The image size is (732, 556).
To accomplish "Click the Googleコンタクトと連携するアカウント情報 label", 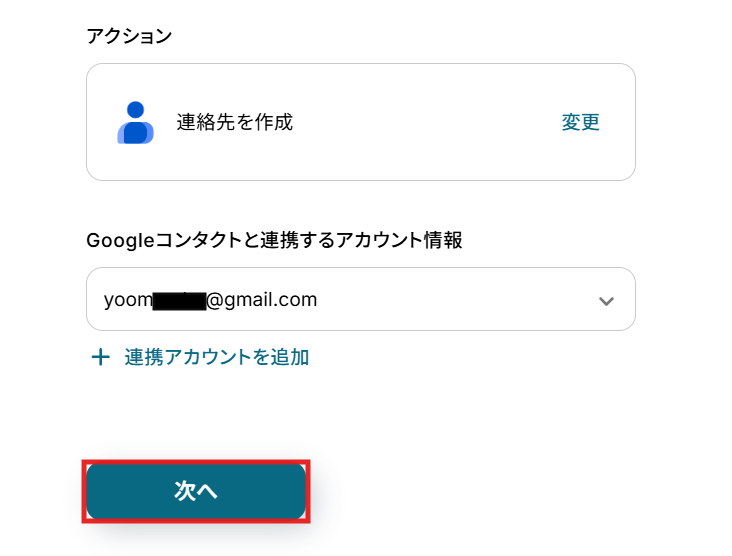I will [x=274, y=241].
